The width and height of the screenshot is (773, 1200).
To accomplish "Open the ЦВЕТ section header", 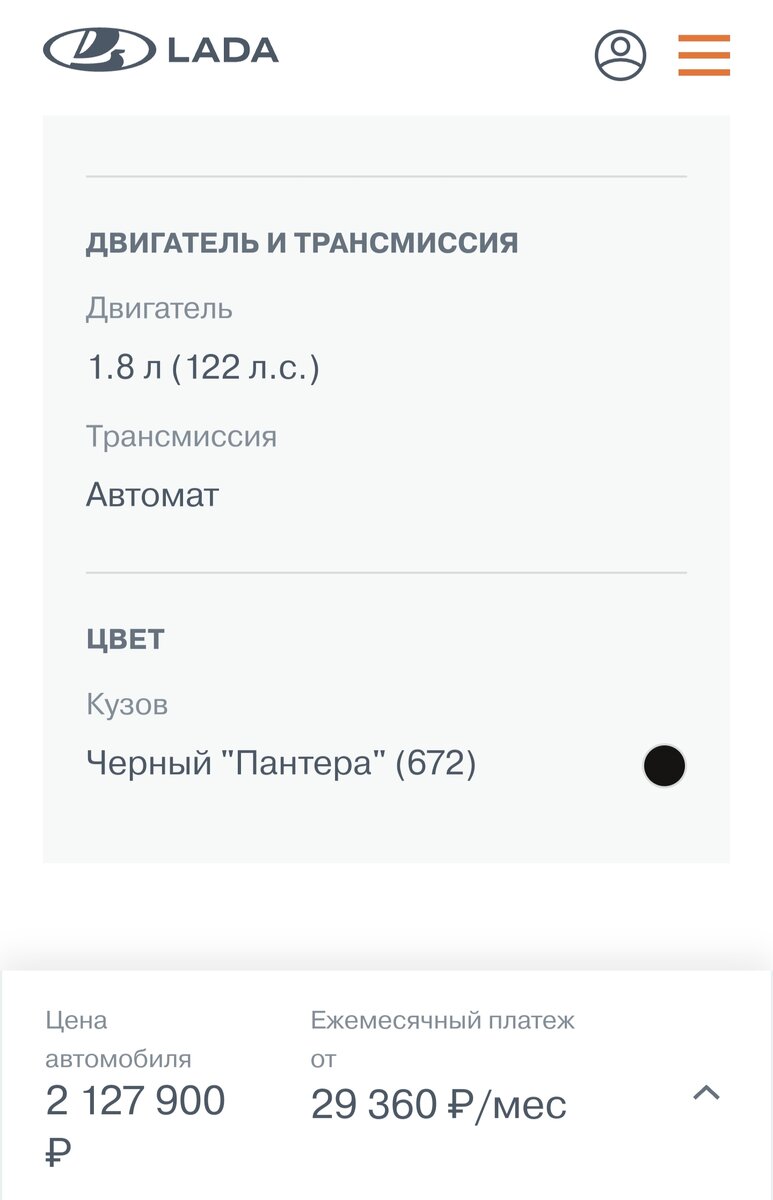I will coord(125,639).
